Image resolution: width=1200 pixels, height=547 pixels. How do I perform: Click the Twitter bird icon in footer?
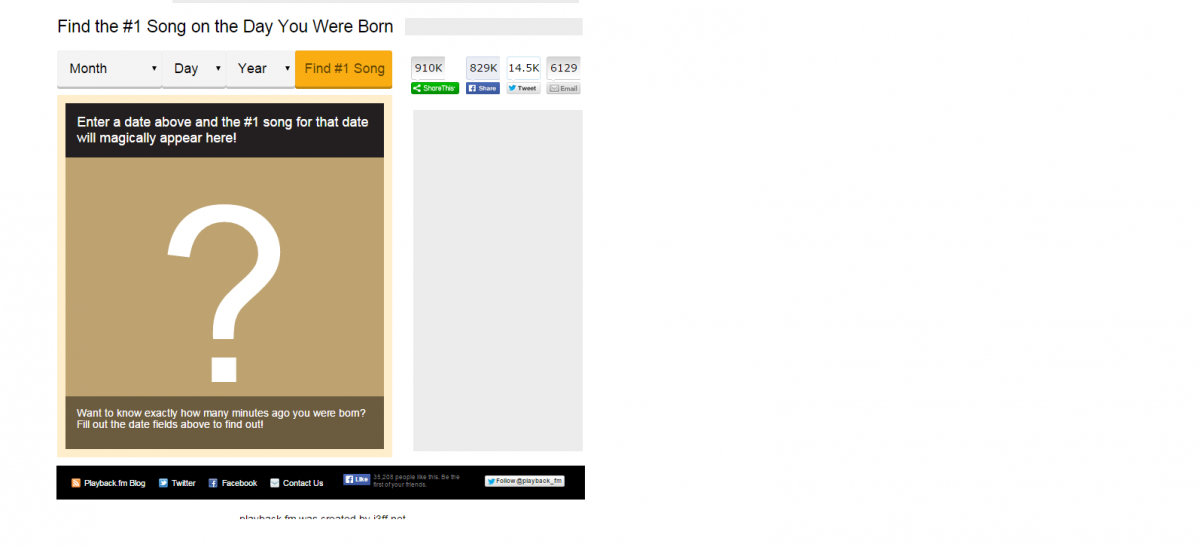coord(163,483)
